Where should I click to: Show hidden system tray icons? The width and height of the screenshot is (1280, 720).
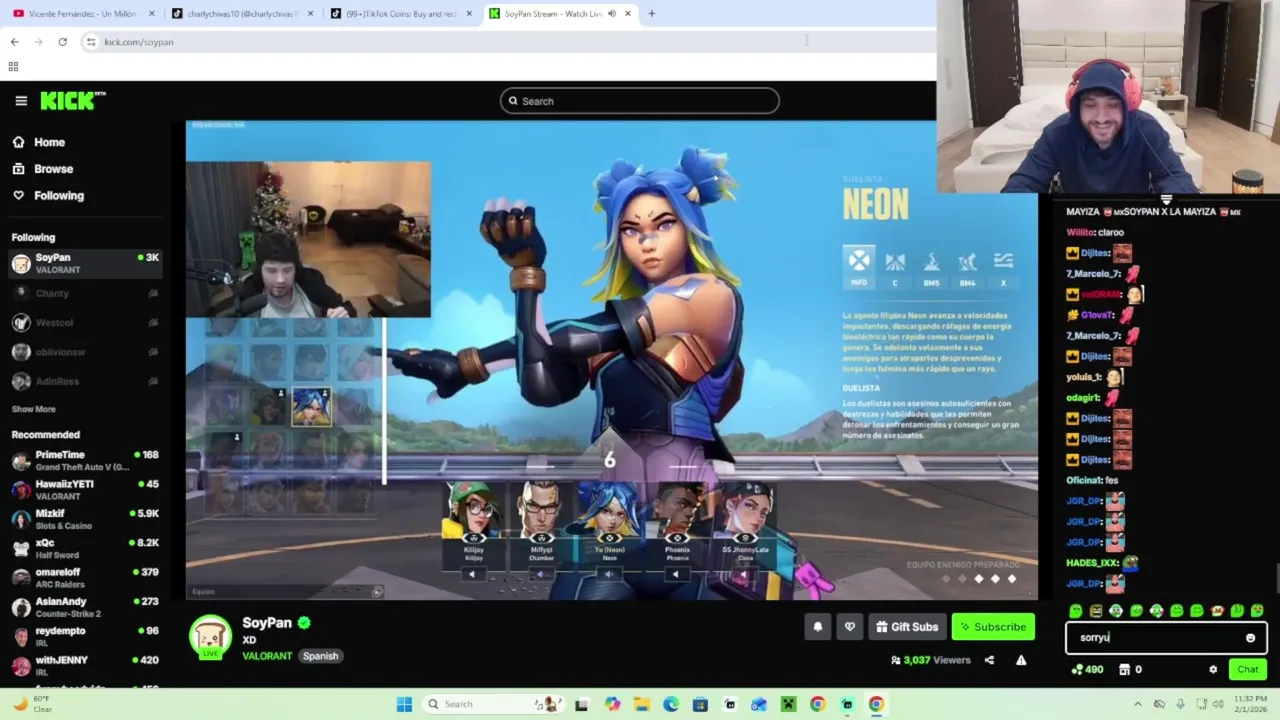[1137, 704]
